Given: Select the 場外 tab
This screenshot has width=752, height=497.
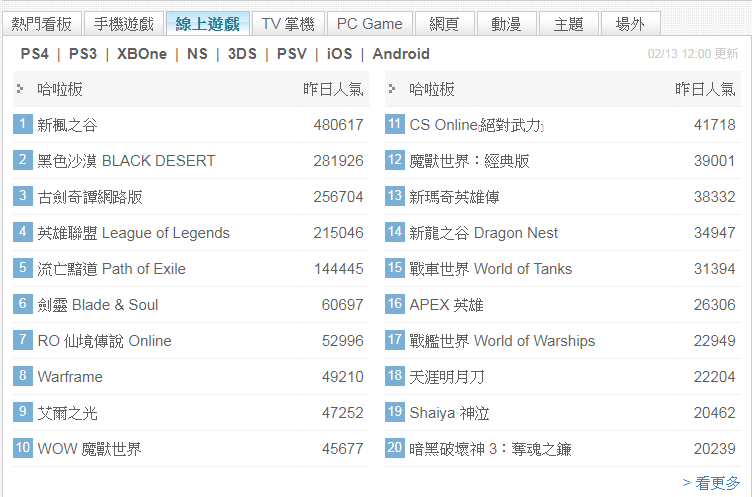Looking at the screenshot, I should click(x=630, y=23).
